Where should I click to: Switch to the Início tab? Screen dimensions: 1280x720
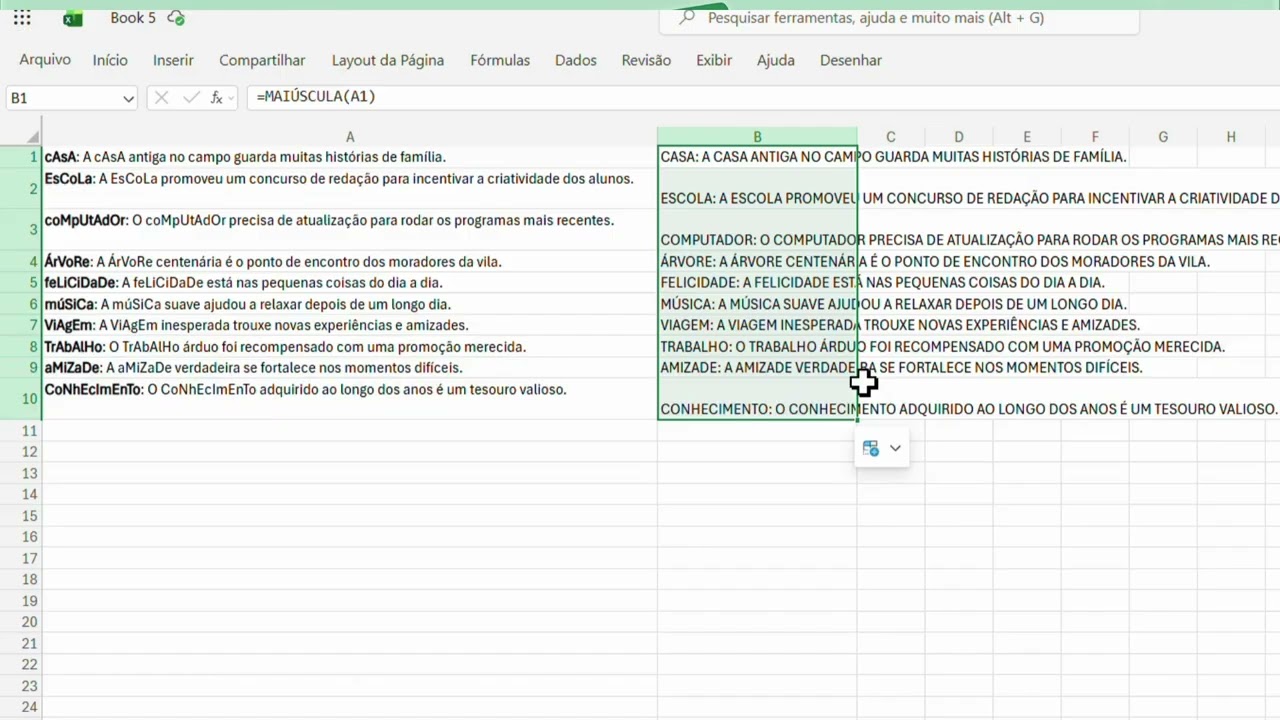click(x=110, y=60)
